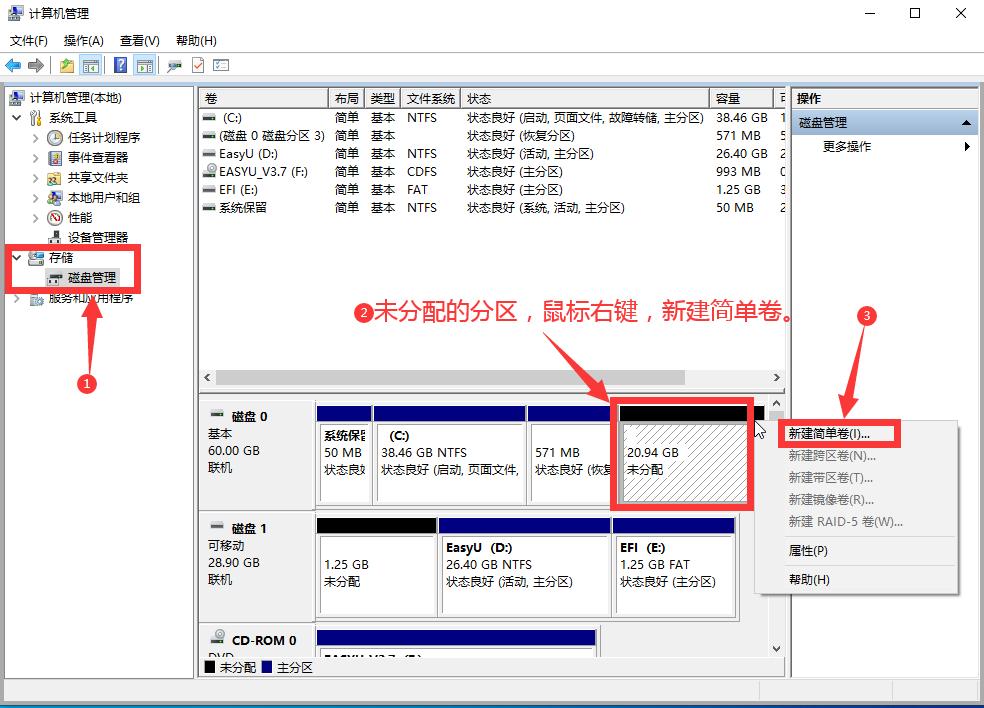Click the back navigation arrow

point(14,65)
